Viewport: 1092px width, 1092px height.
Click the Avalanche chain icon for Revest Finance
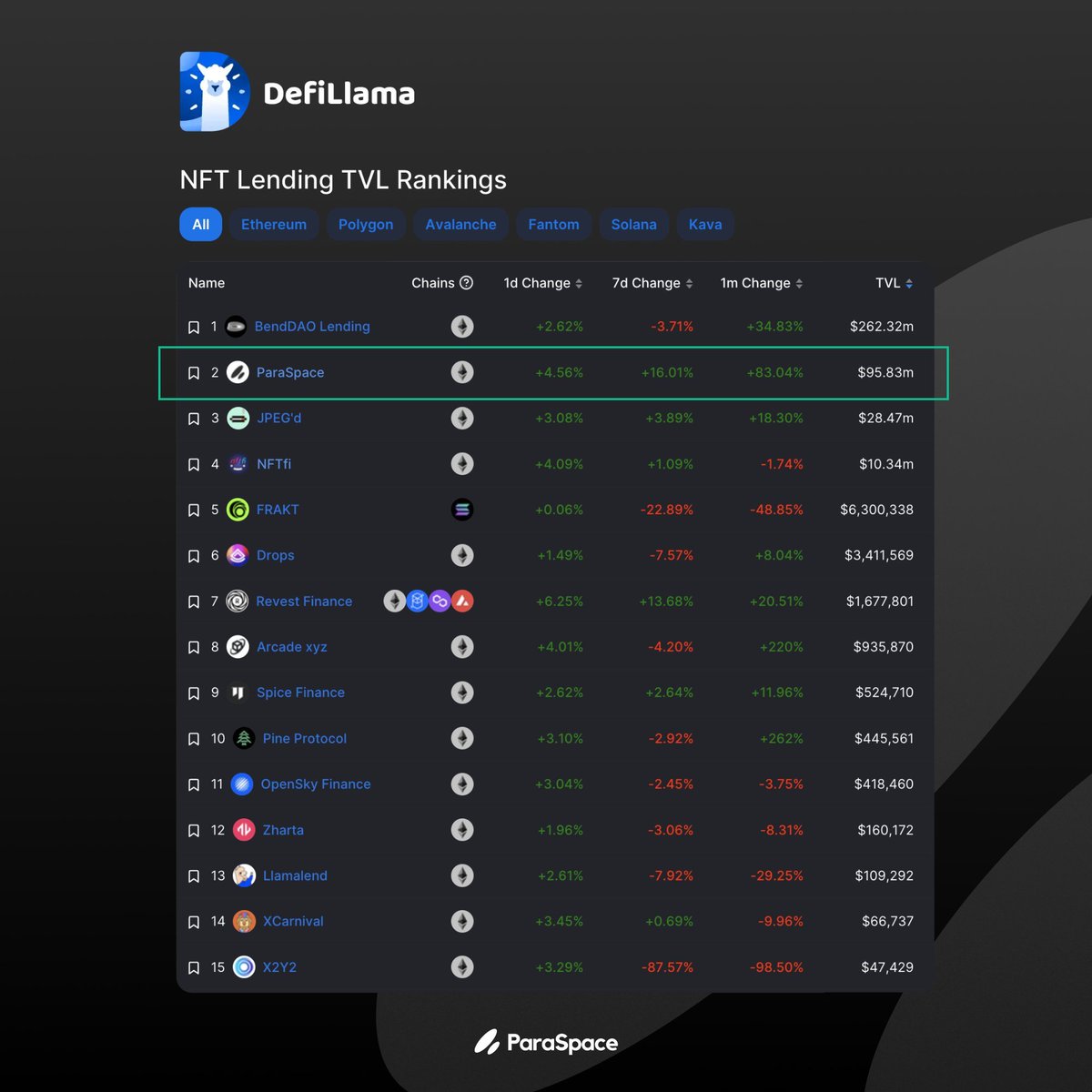pyautogui.click(x=462, y=602)
